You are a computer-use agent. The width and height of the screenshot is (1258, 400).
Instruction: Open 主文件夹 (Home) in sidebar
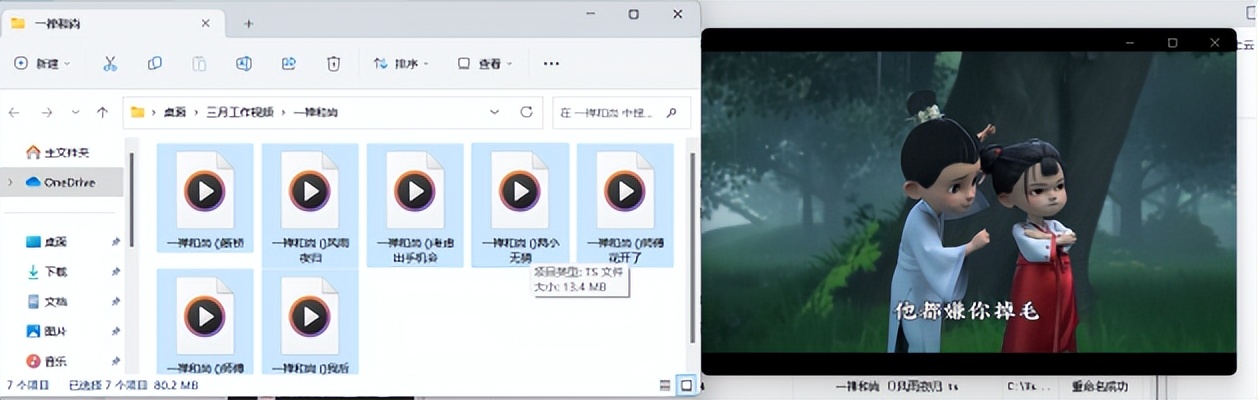[58, 152]
